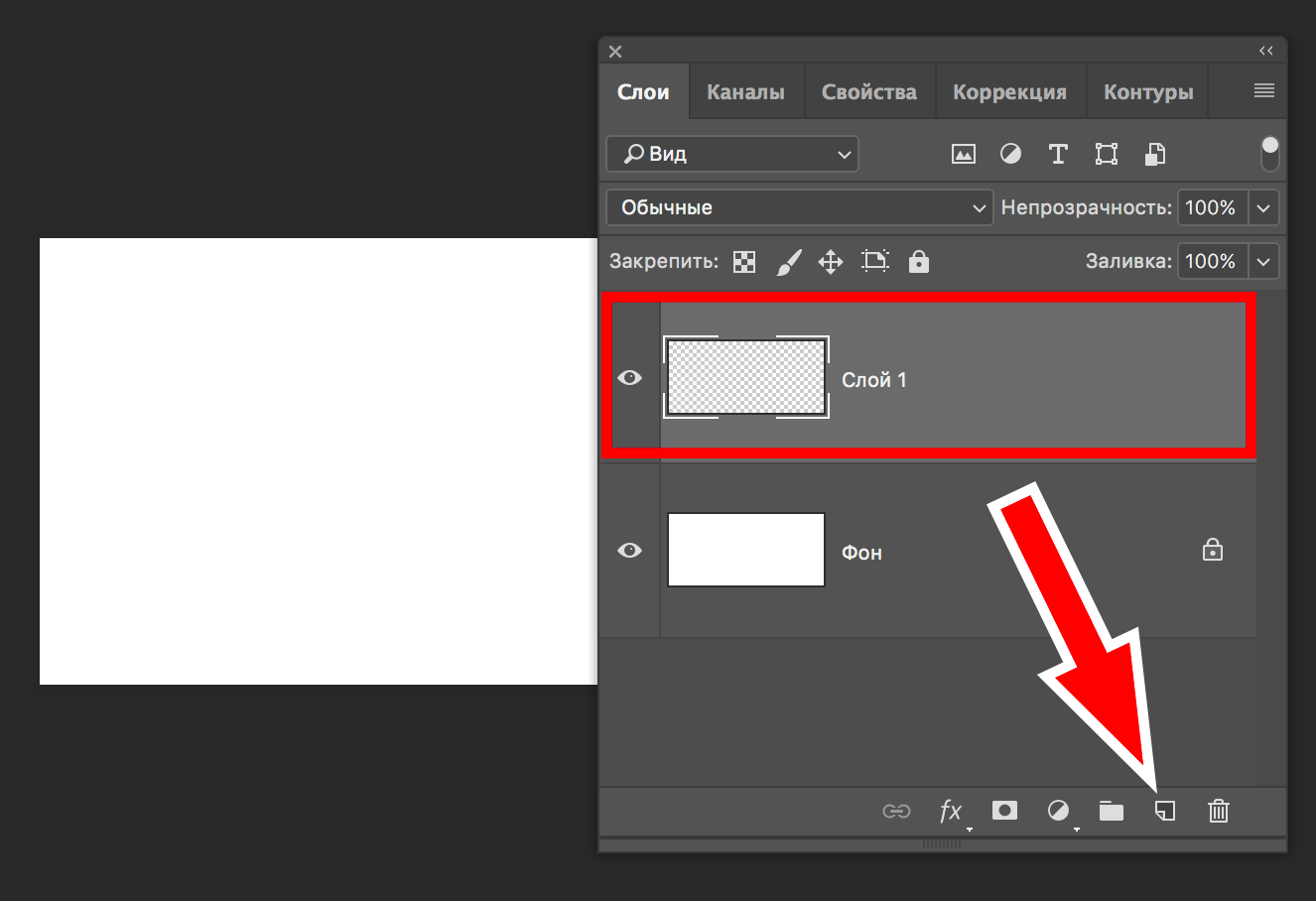
Task: Filter by pixel layers icon
Action: coord(963,154)
